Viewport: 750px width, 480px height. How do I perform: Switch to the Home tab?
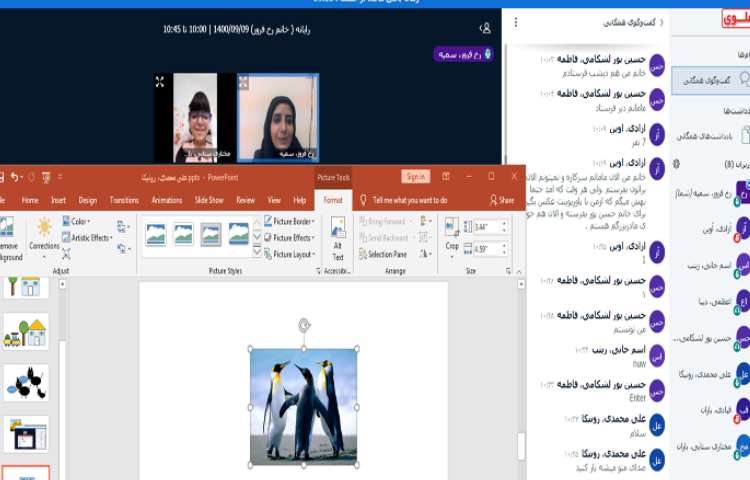point(30,200)
